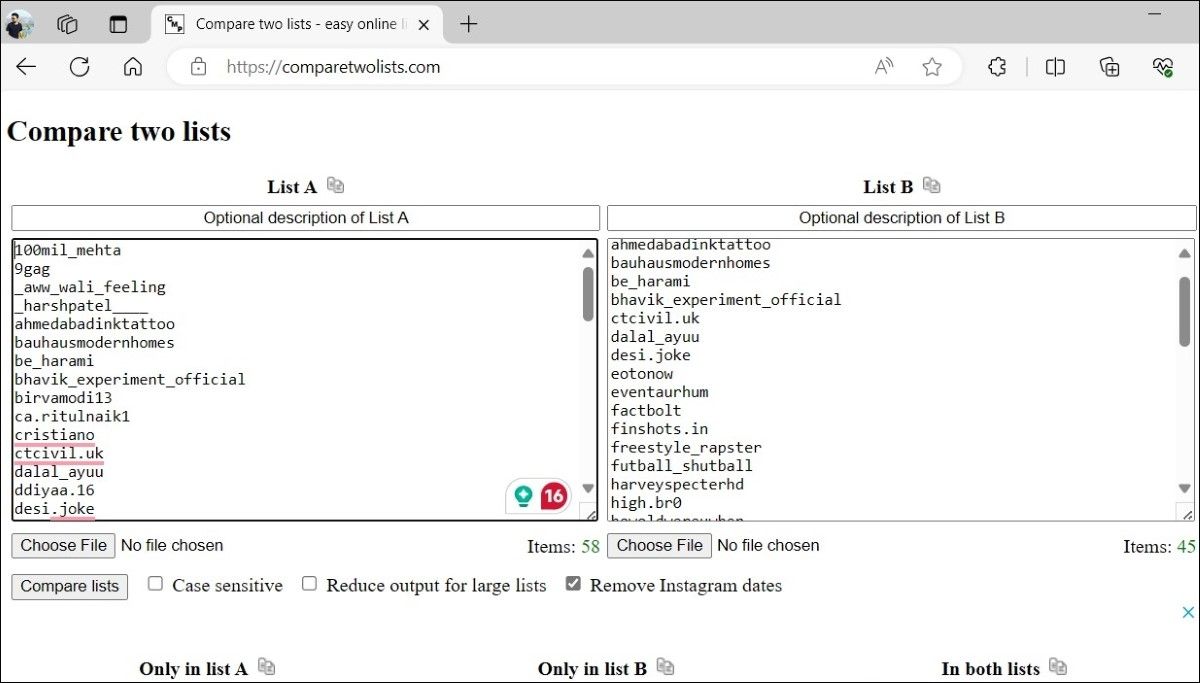Refresh the page
Image resolution: width=1200 pixels, height=683 pixels.
(79, 67)
